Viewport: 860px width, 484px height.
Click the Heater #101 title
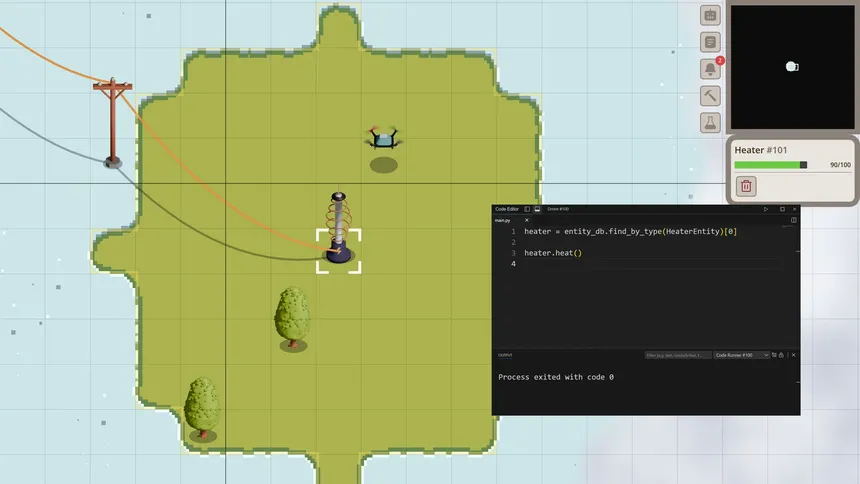point(761,150)
